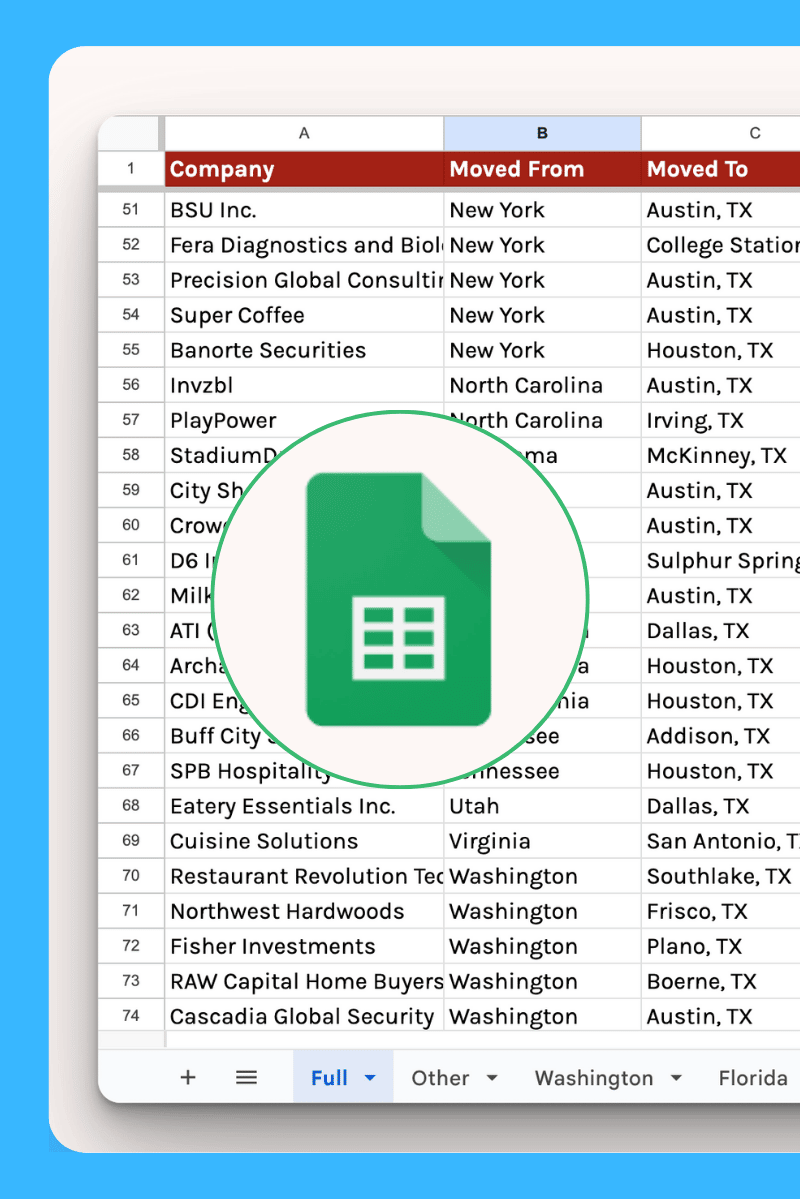Select row 1 header

(131, 169)
